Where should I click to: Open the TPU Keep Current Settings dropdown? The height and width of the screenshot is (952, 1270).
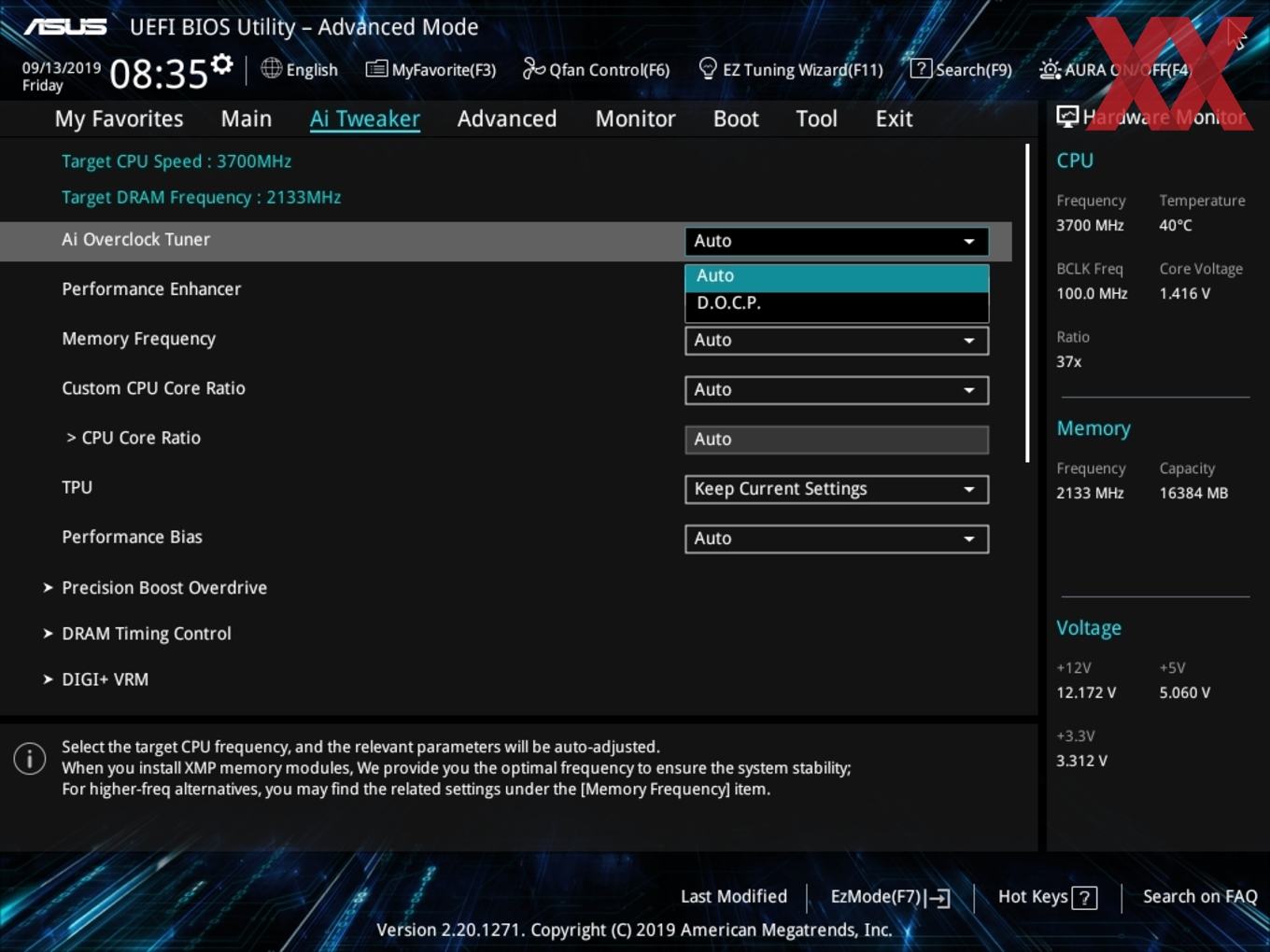click(837, 489)
